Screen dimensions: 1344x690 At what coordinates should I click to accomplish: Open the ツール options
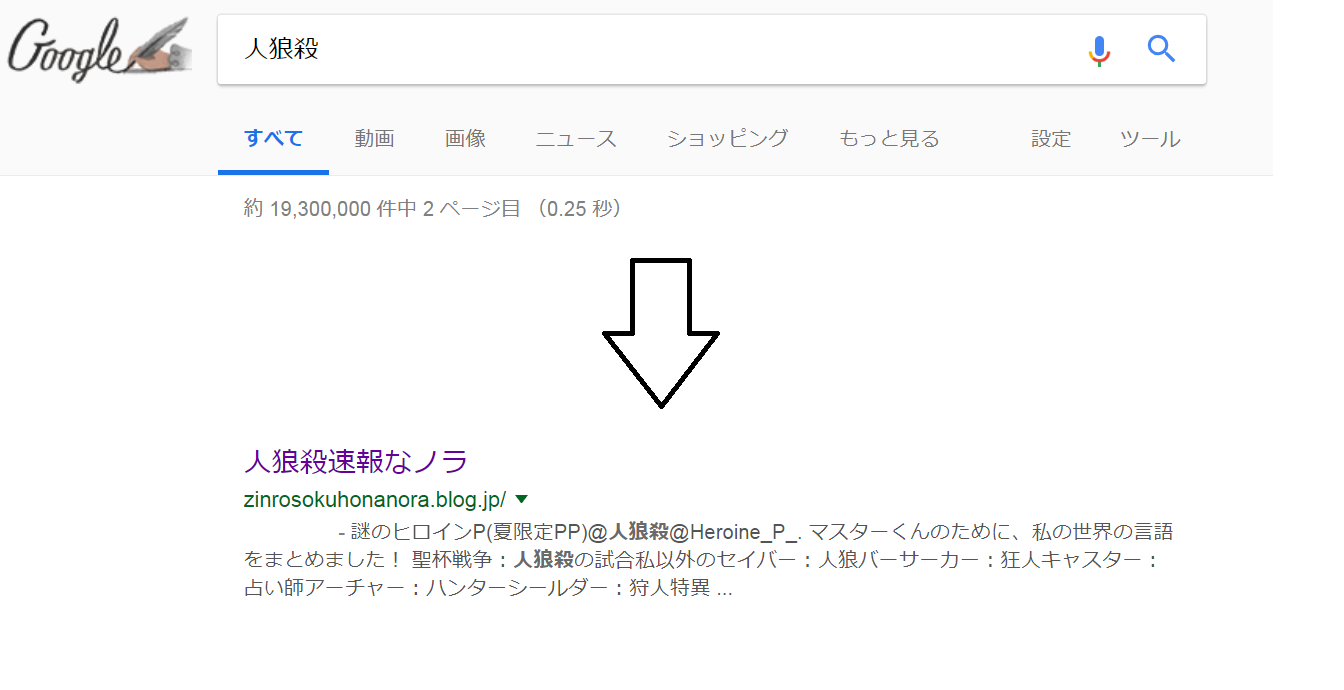[x=1150, y=139]
